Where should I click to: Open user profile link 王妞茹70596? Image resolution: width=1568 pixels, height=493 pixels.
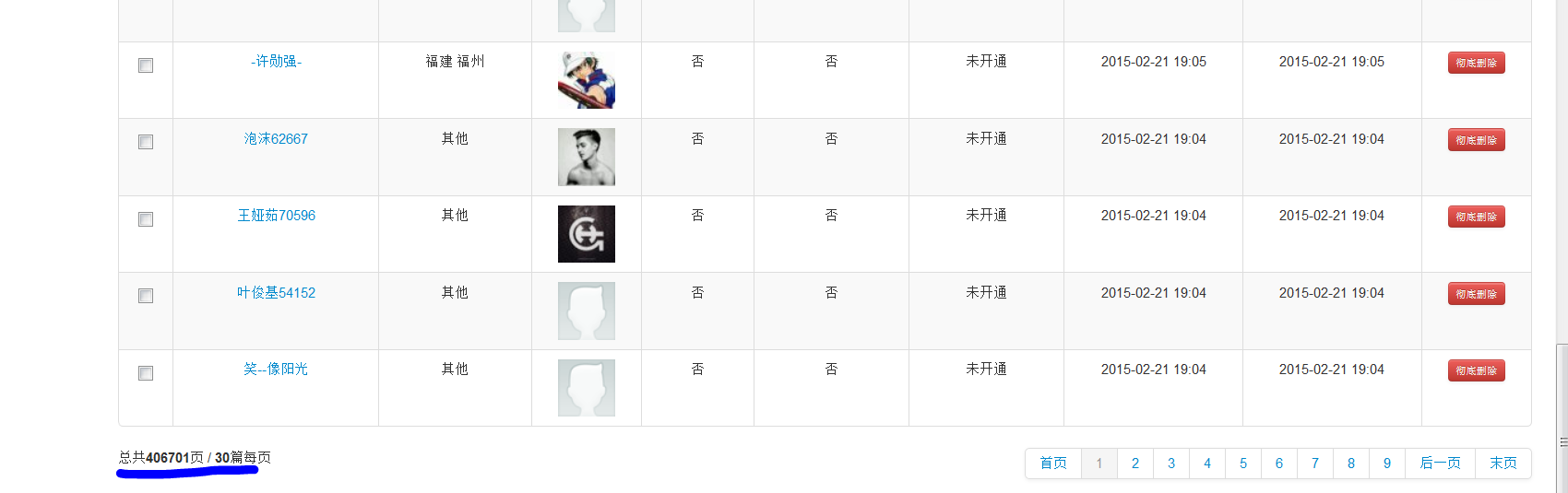point(277,216)
